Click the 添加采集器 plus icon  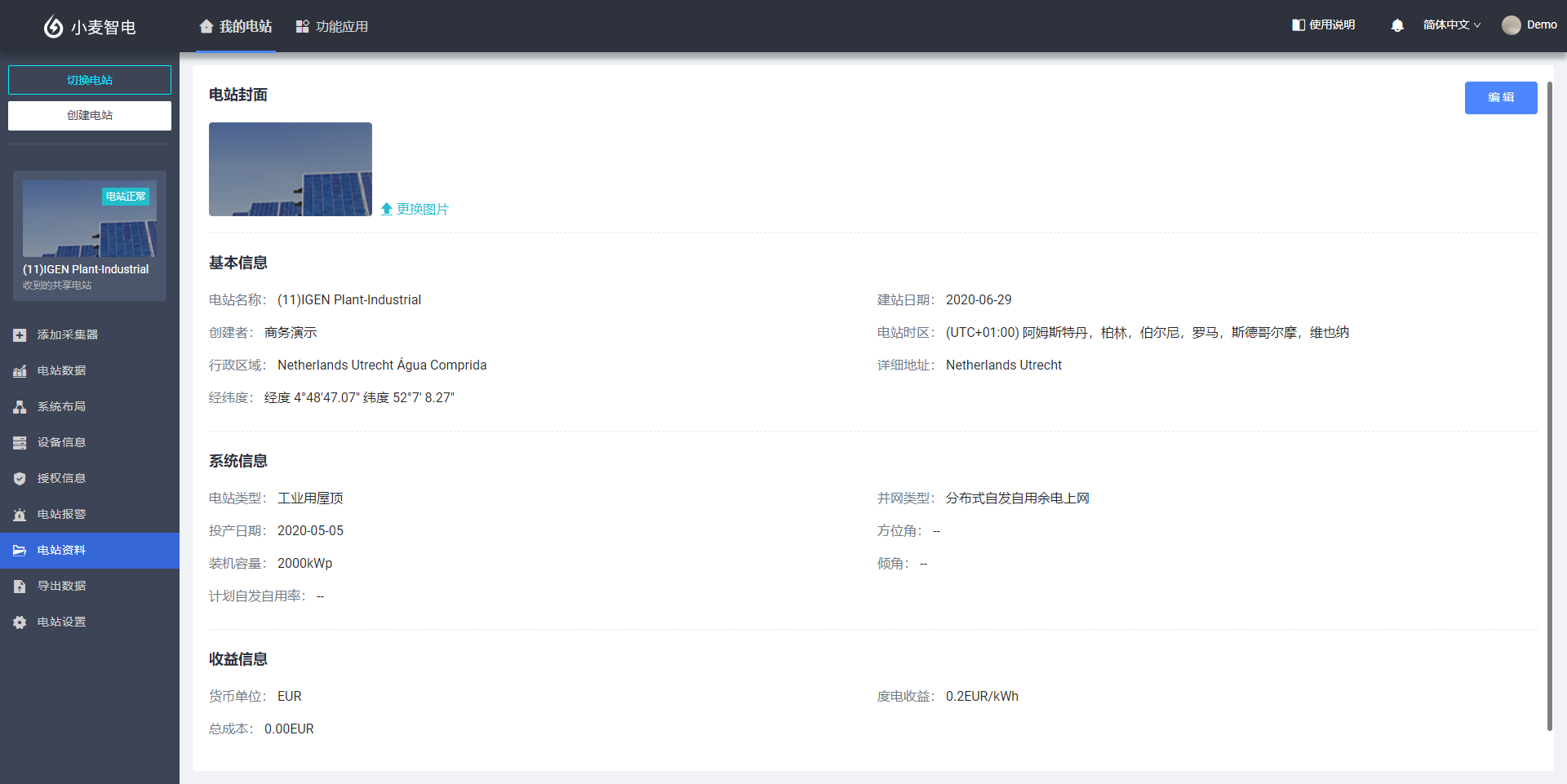pos(20,335)
